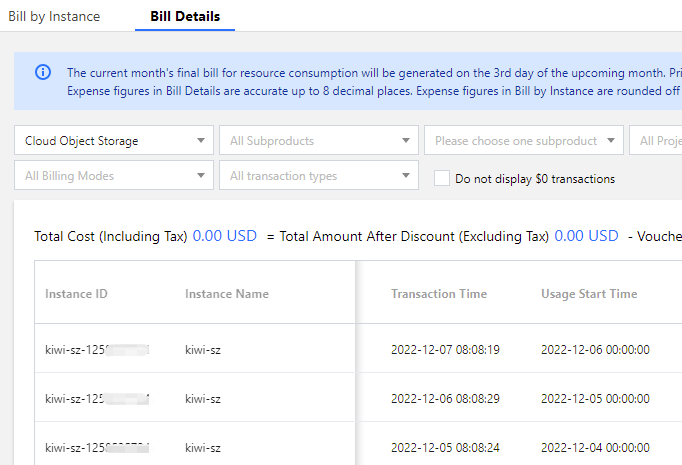682x465 pixels.
Task: Open the Cloud Object Storage product dropdown
Action: point(114,141)
